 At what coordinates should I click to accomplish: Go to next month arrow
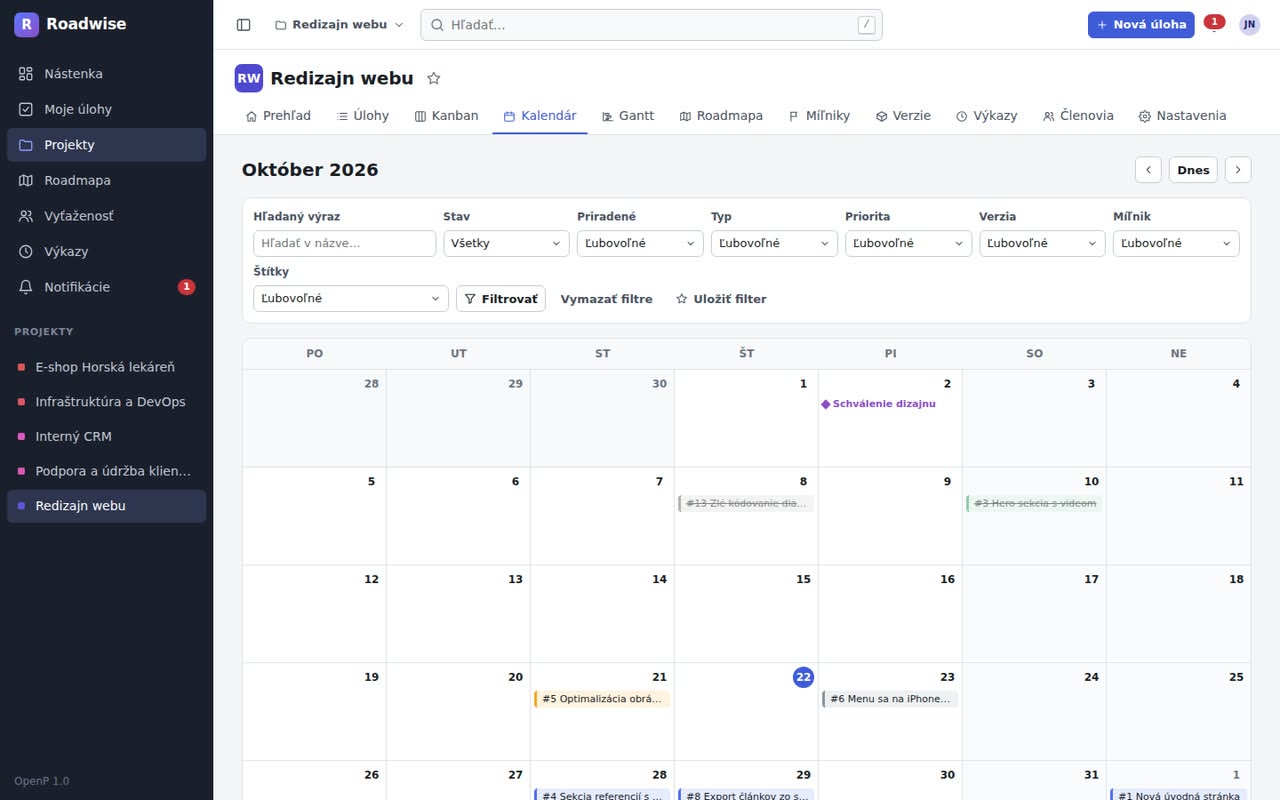click(x=1238, y=170)
